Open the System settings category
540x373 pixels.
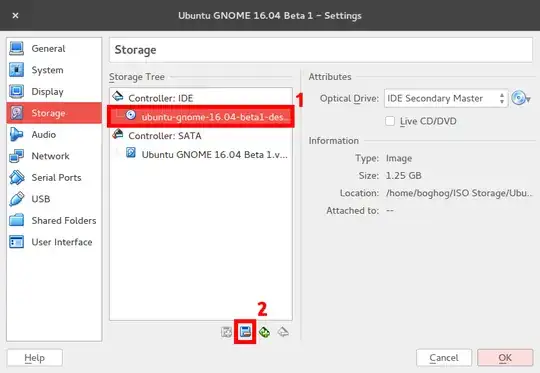[54, 70]
